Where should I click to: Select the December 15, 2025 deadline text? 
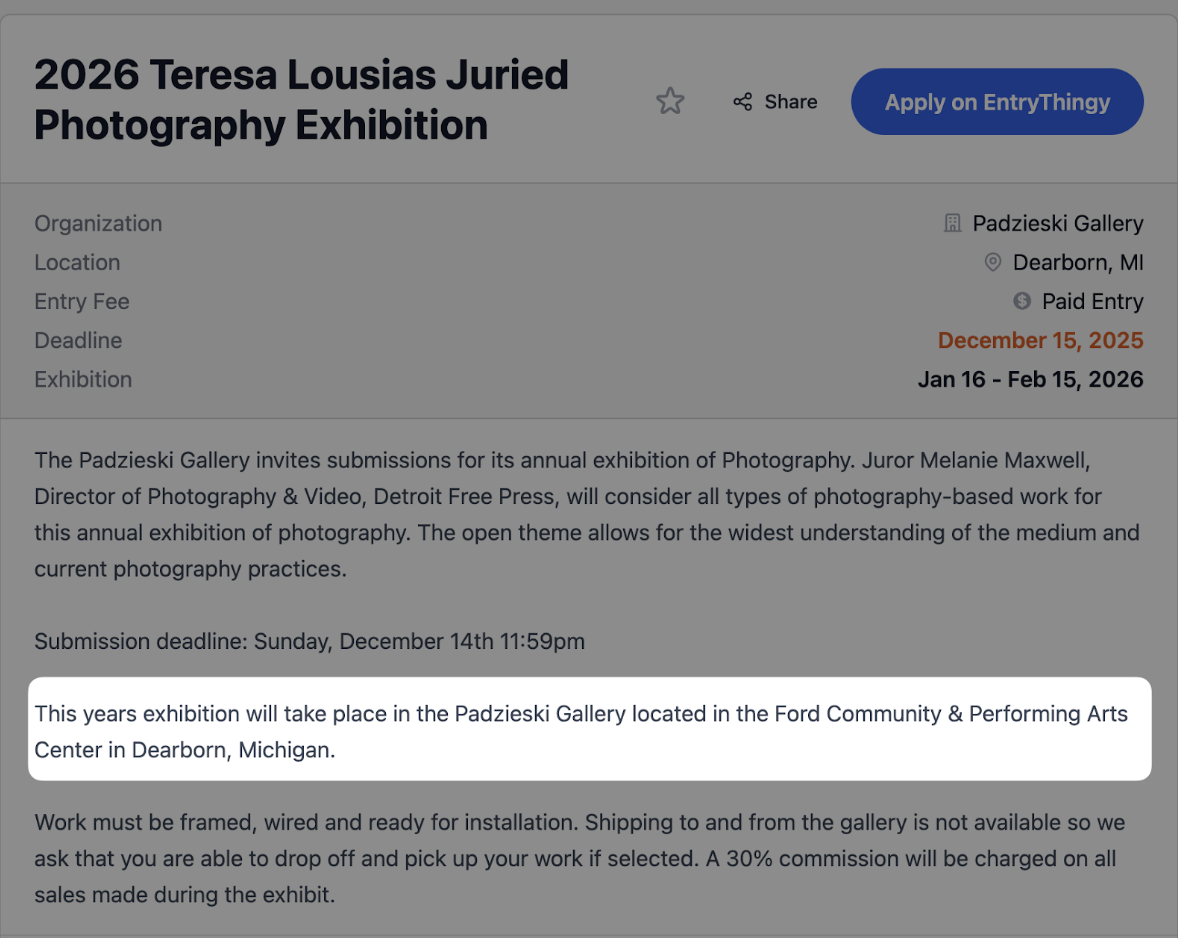[x=1040, y=340]
